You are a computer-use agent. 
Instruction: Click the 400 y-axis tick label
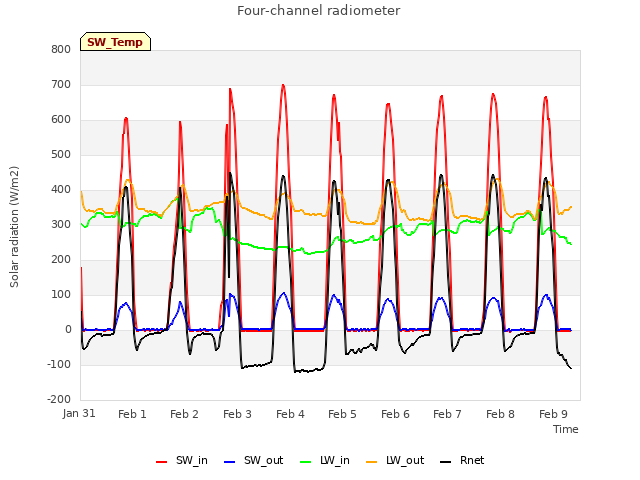click(x=61, y=190)
